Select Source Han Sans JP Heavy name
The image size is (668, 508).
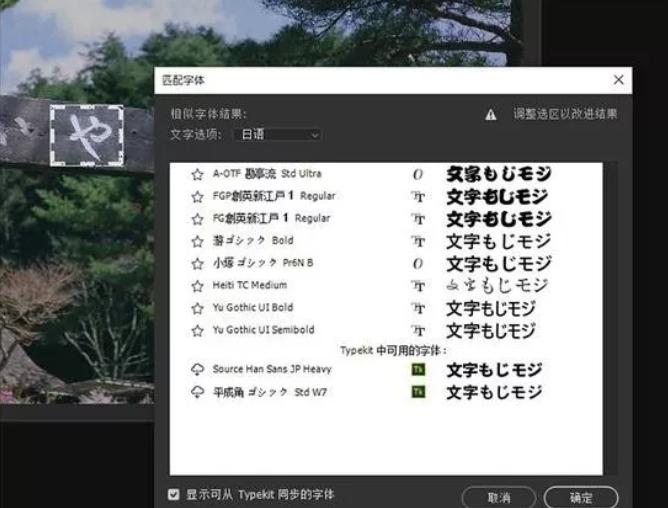click(x=272, y=369)
